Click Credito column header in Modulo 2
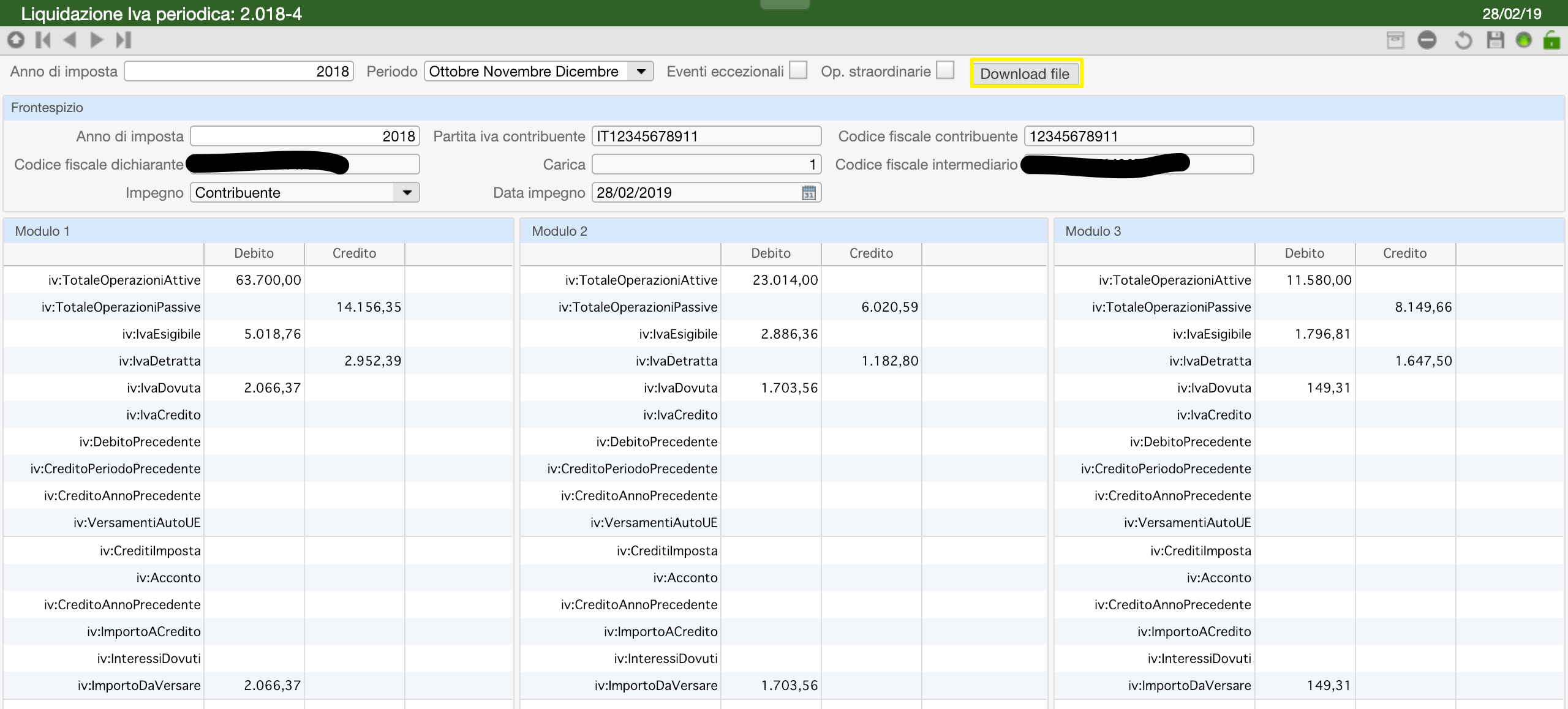The image size is (1568, 709). pyautogui.click(x=872, y=253)
